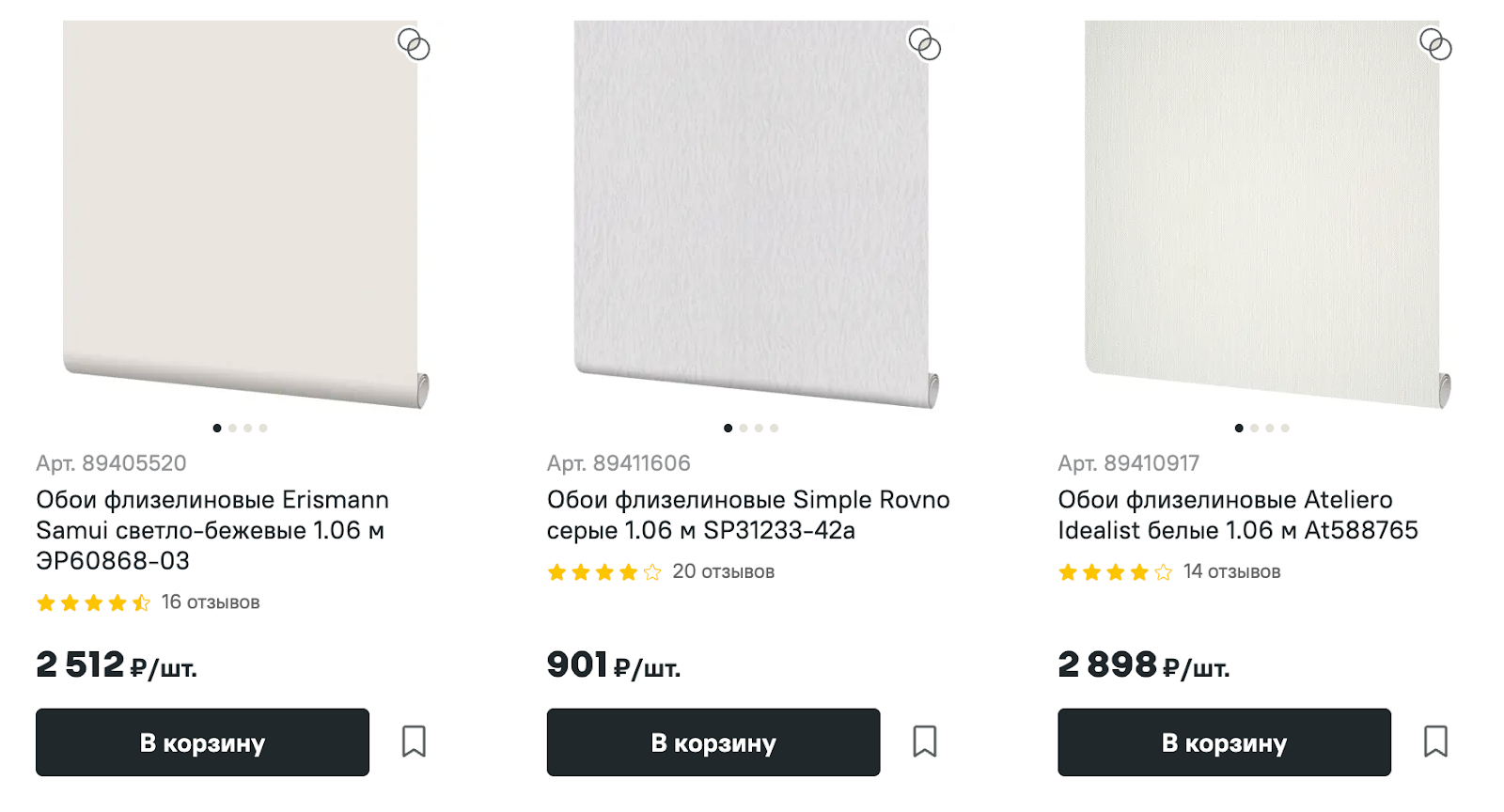Add Ateliero Idealist wallpaper to cart
This screenshot has height=812, width=1504.
click(x=1224, y=742)
